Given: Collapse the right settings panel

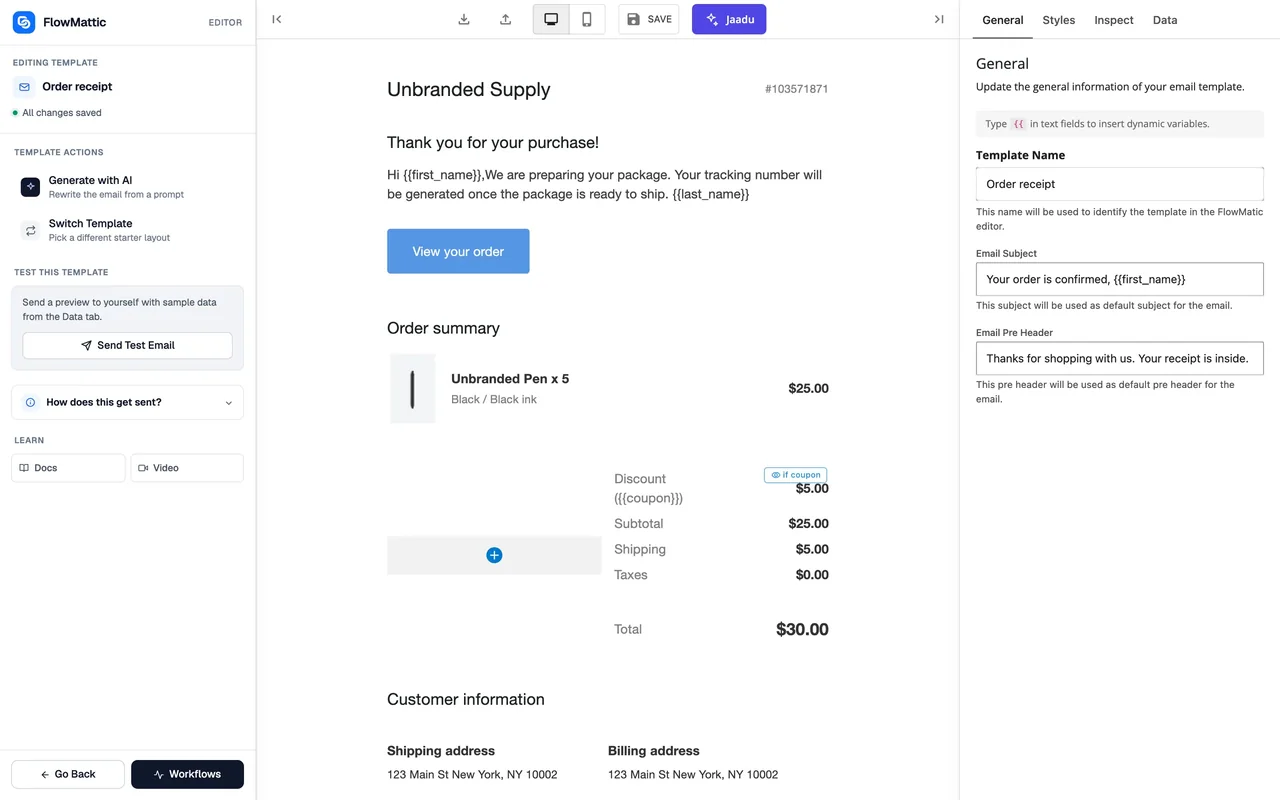Looking at the screenshot, I should [939, 19].
